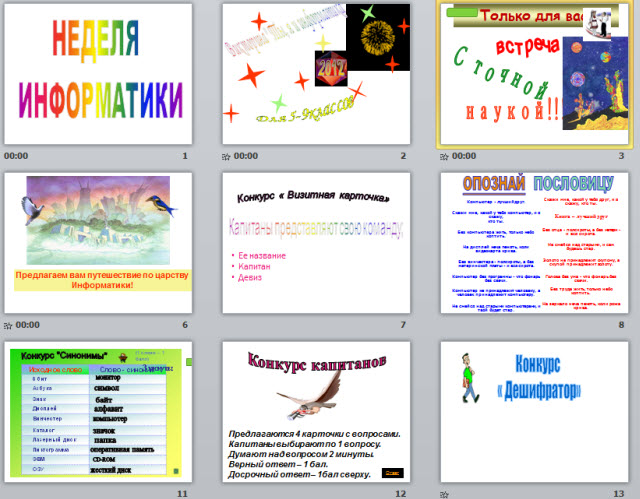Click slide number 12 label

401,494
